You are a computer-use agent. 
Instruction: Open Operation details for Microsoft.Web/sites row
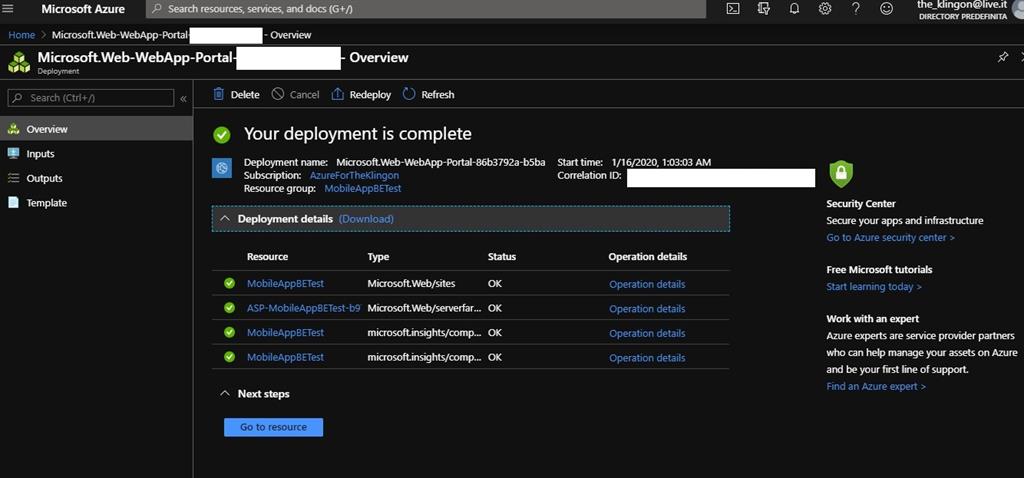point(647,284)
